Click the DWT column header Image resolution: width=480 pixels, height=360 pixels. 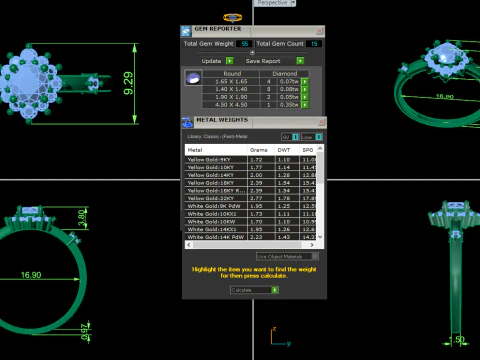pyautogui.click(x=287, y=150)
